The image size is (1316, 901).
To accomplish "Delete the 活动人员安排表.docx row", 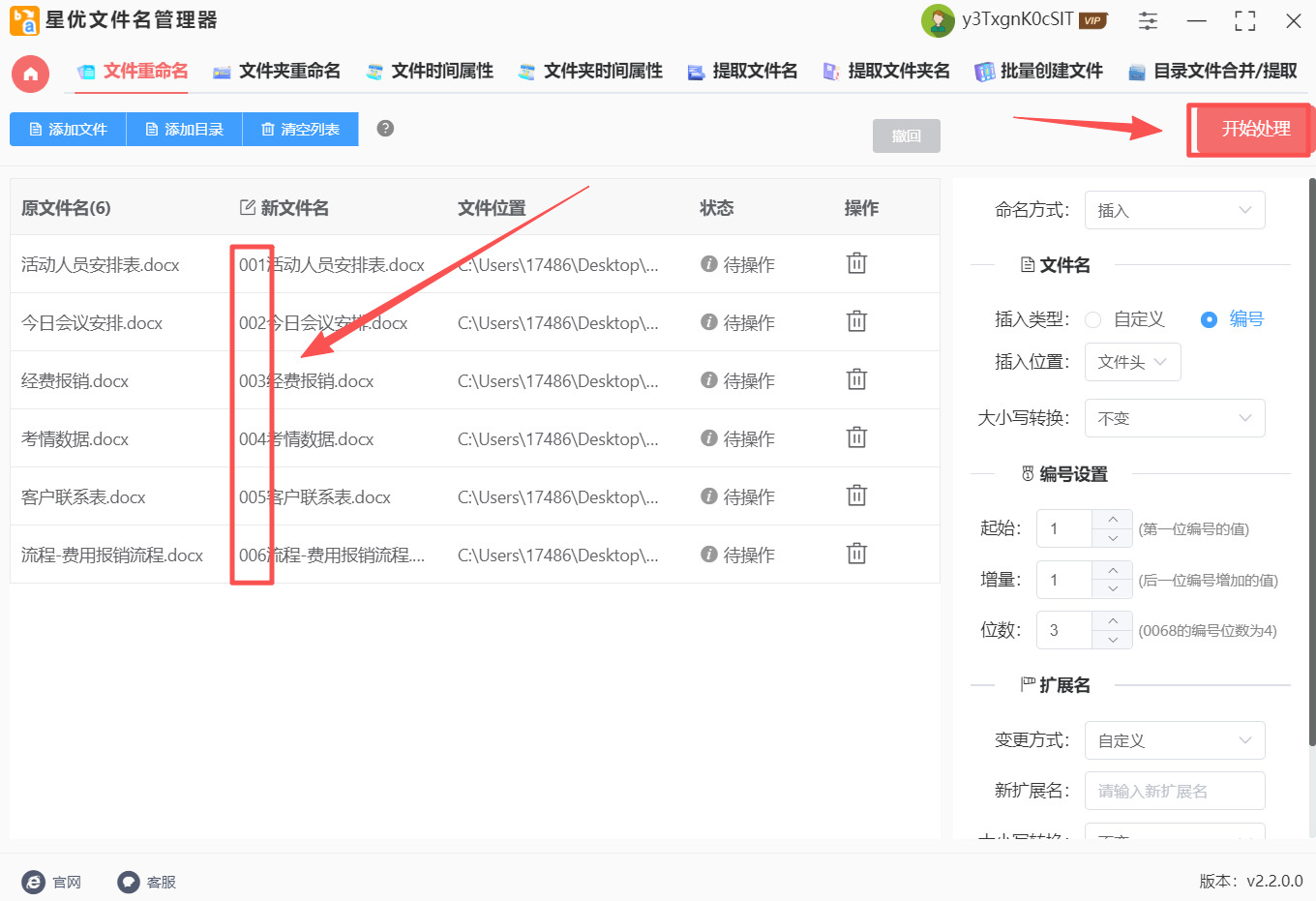I will click(856, 263).
